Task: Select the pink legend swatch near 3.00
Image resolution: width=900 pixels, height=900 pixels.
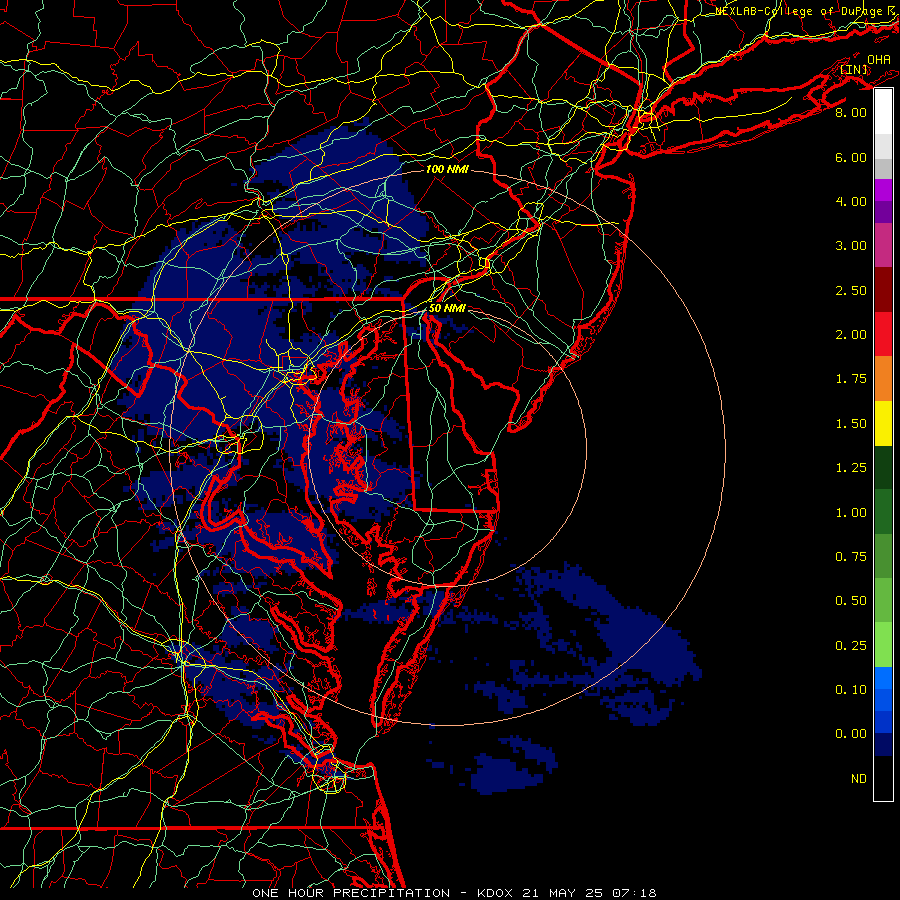Action: (x=883, y=245)
